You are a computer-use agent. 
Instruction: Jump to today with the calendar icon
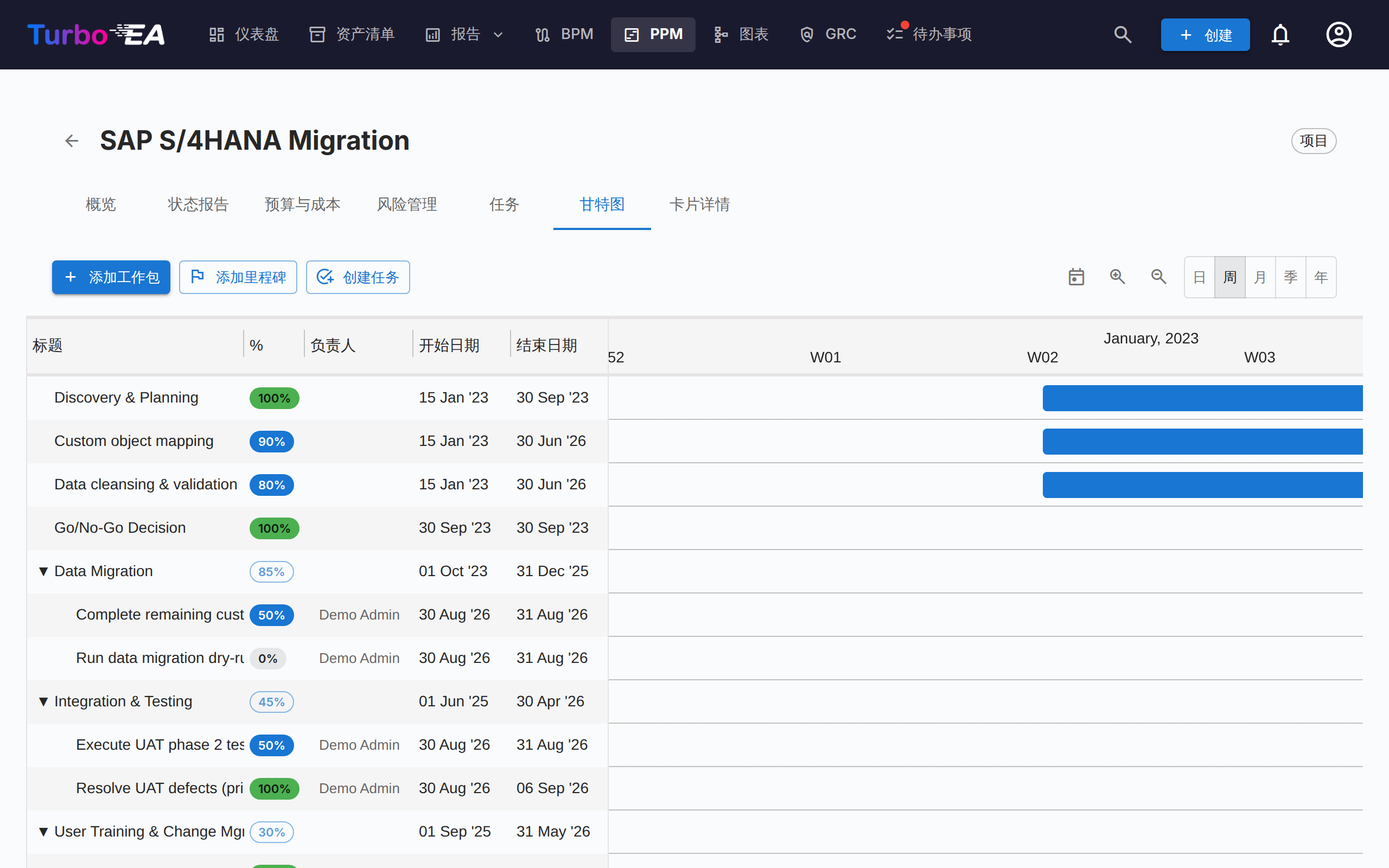coord(1076,277)
